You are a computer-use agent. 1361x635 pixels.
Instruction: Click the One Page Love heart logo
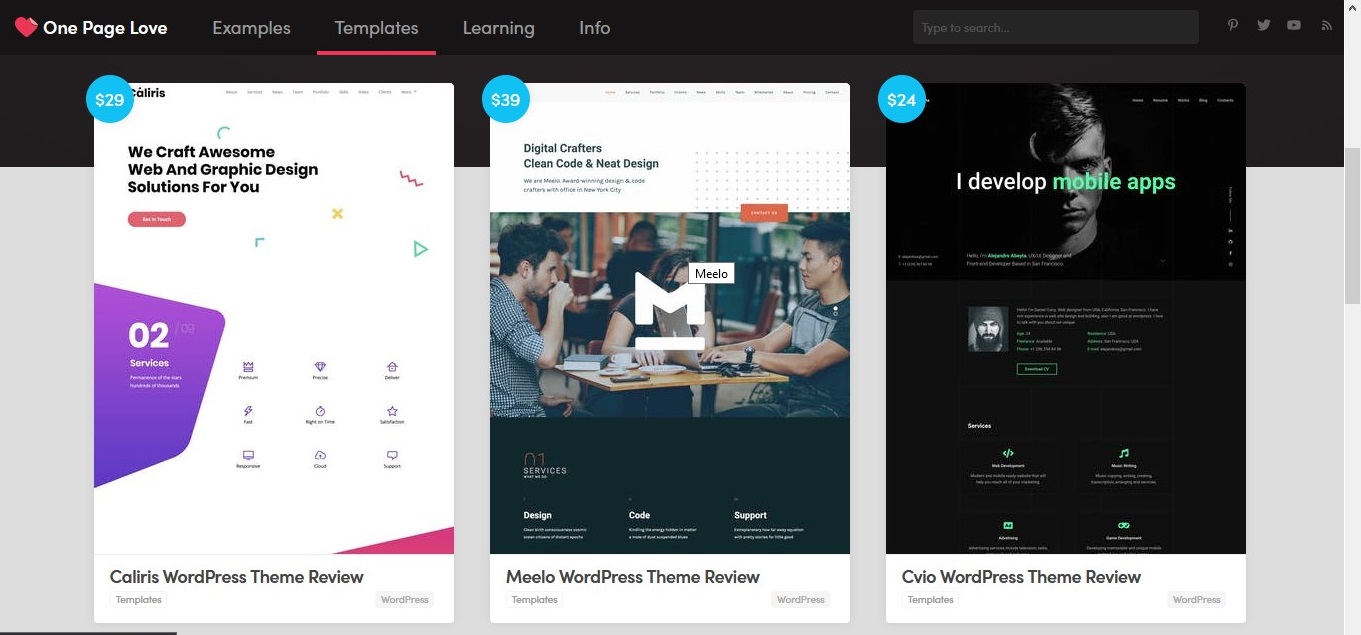pos(26,27)
